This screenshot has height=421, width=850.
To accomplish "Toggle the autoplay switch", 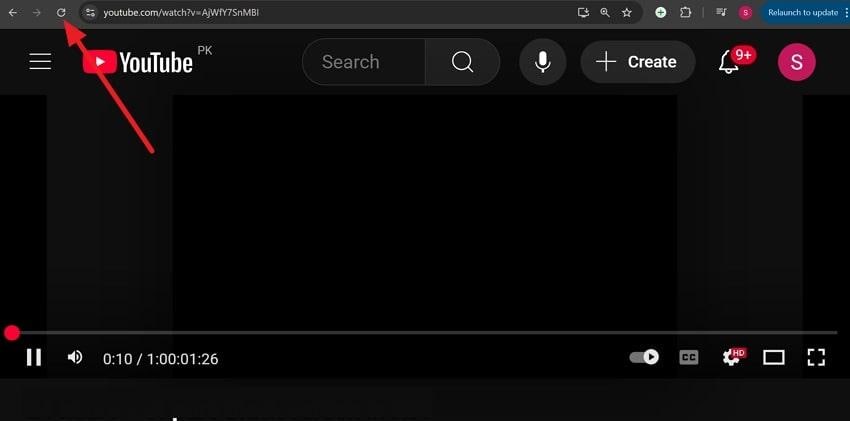I will 644,357.
